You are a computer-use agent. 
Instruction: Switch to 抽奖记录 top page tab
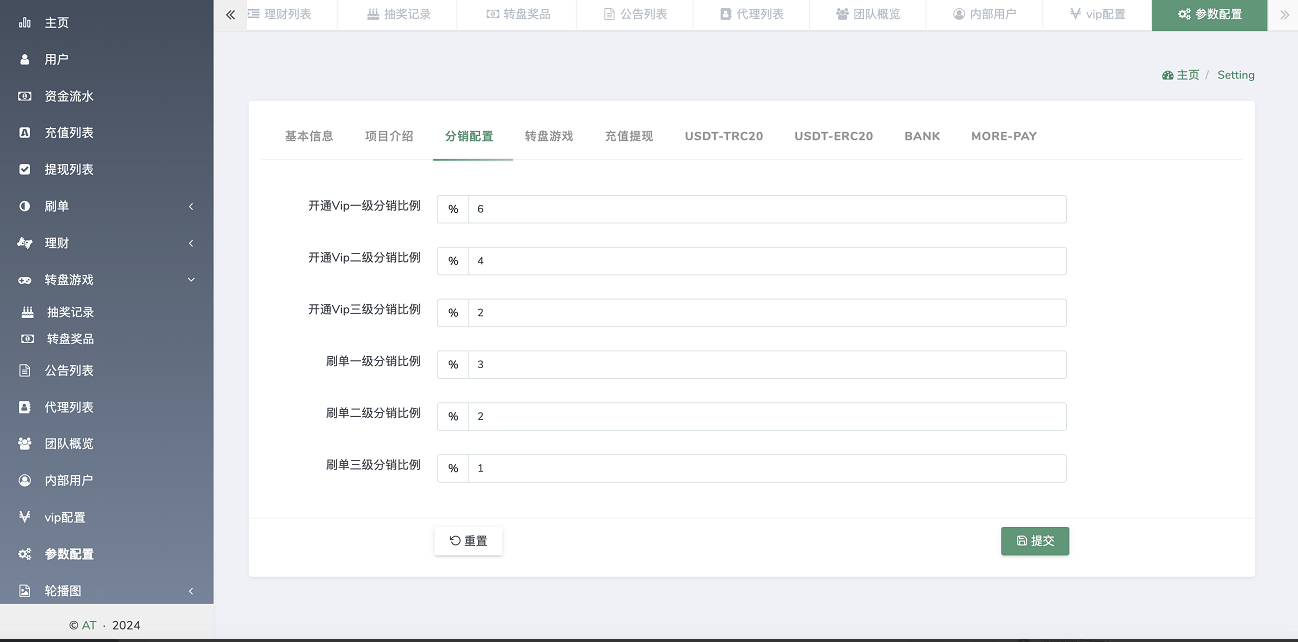click(x=398, y=15)
